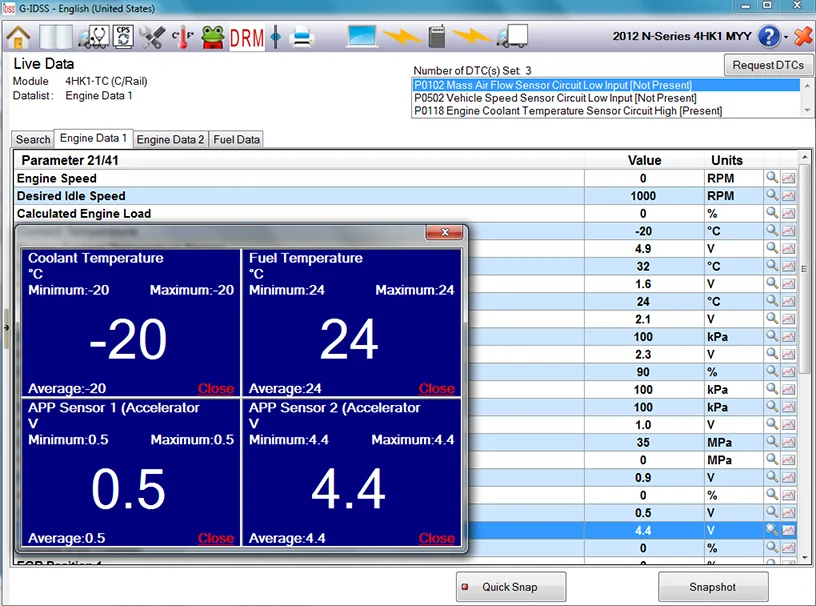
Task: Click graph icon in highlighted 4.4 V row
Action: [x=789, y=531]
